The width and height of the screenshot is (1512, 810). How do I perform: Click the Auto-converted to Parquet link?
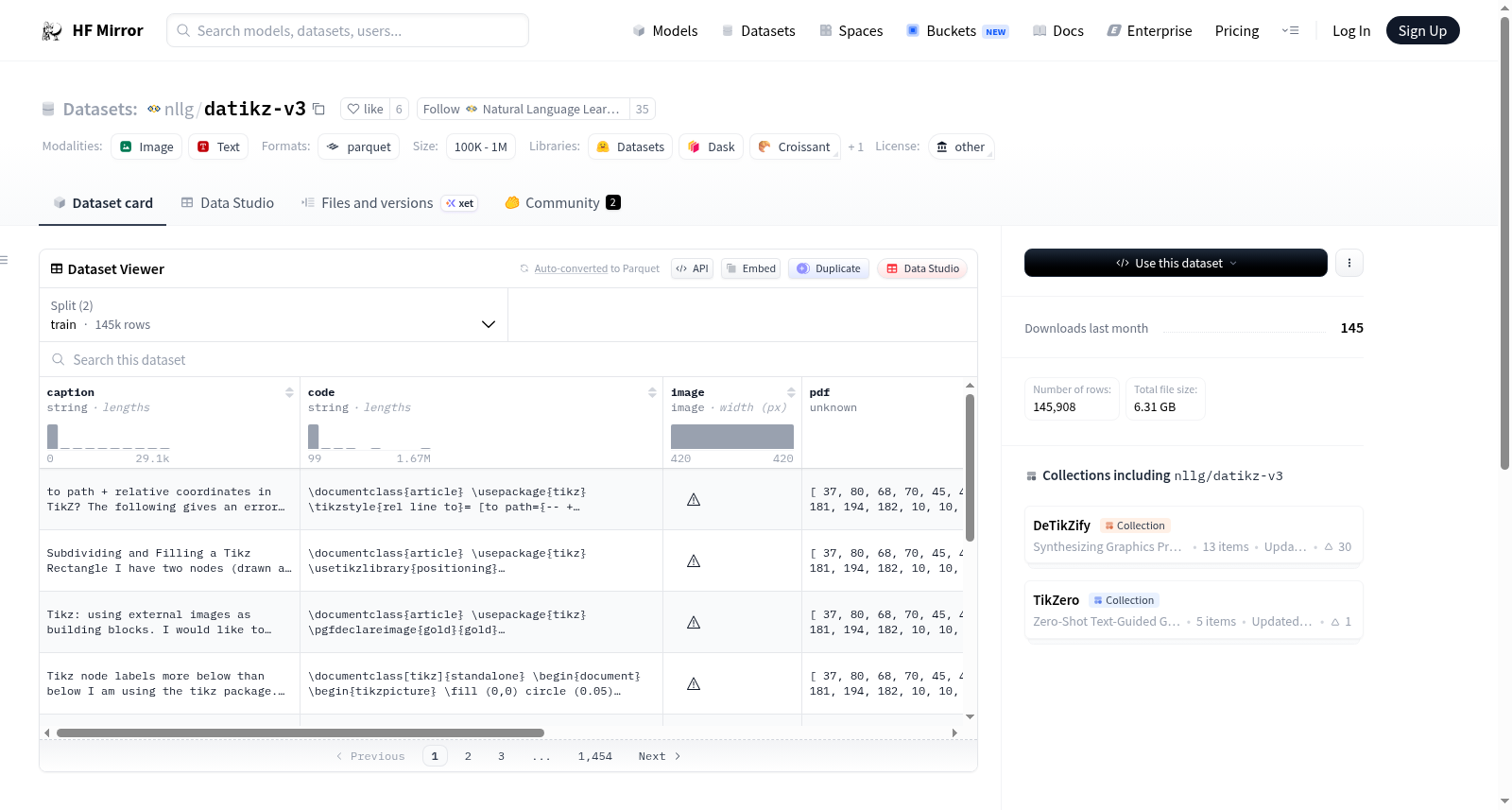(596, 268)
